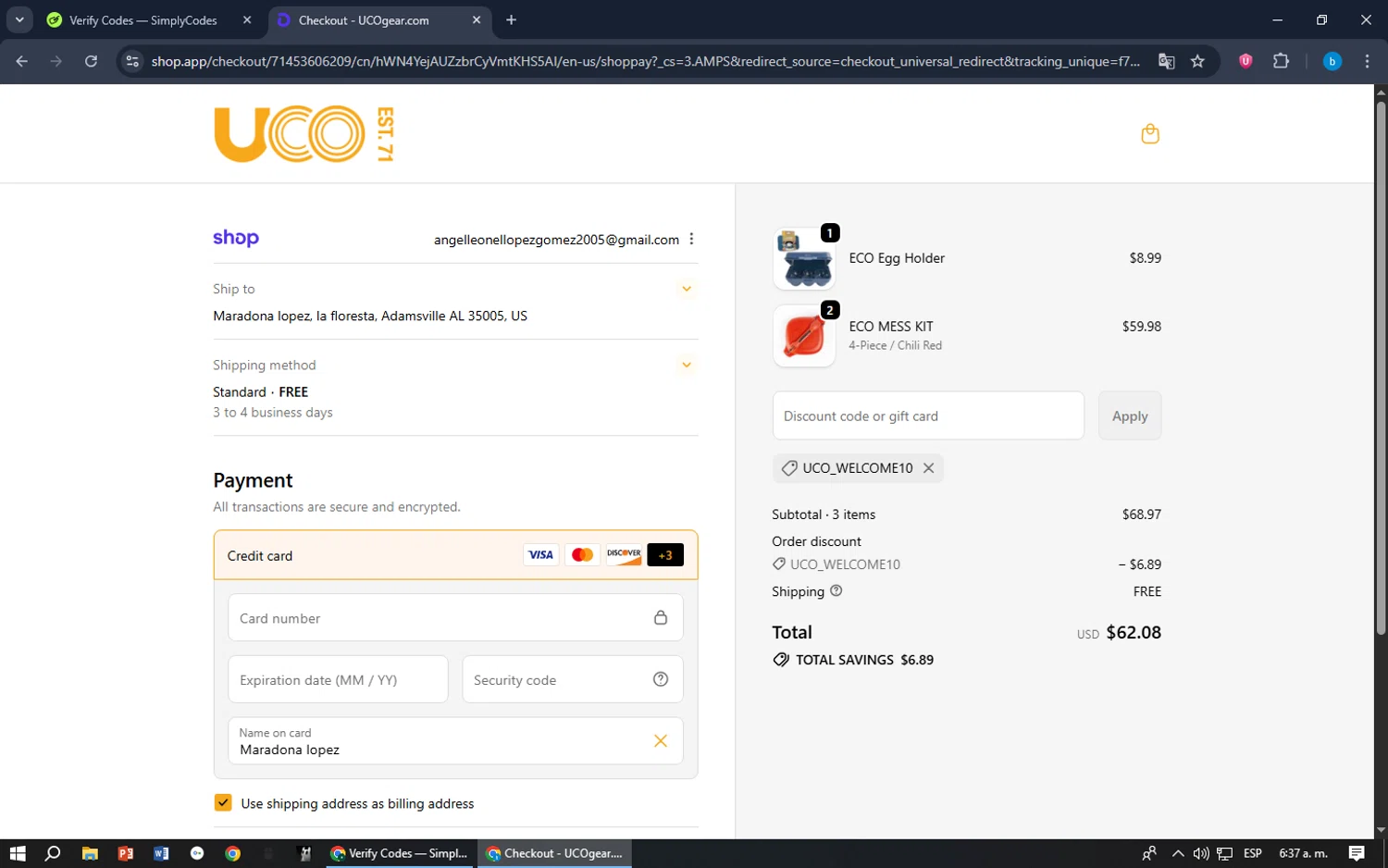Open the volume control in system tray
Image resolution: width=1388 pixels, height=868 pixels.
[x=1201, y=853]
